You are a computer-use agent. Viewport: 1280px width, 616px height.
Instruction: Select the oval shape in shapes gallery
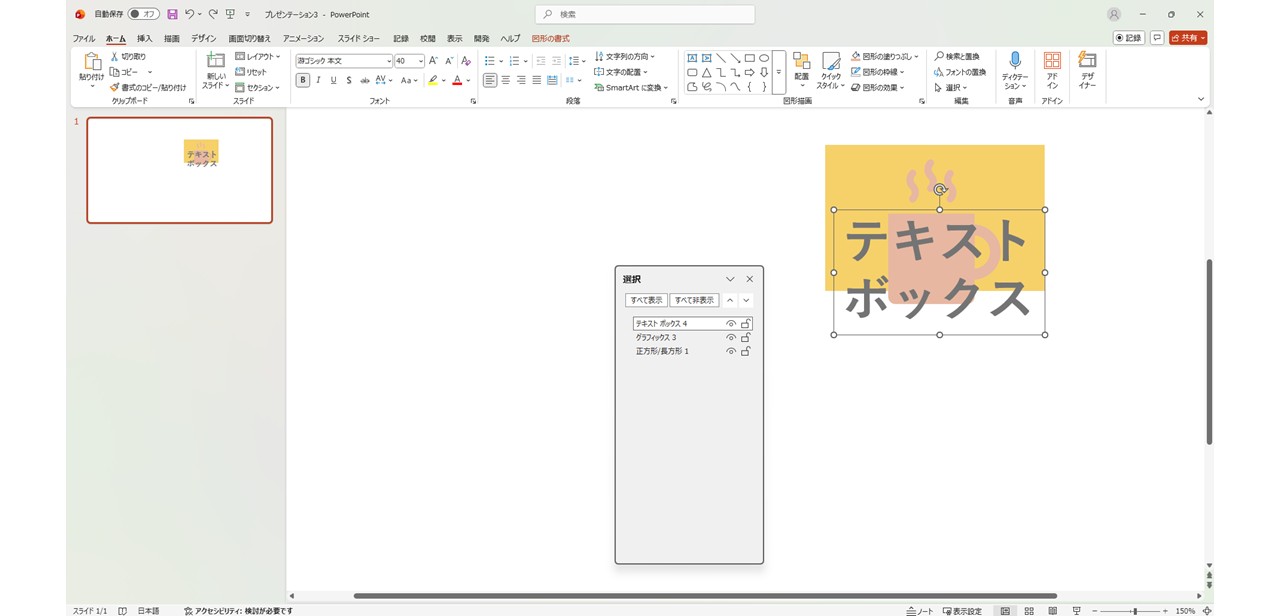(x=764, y=58)
